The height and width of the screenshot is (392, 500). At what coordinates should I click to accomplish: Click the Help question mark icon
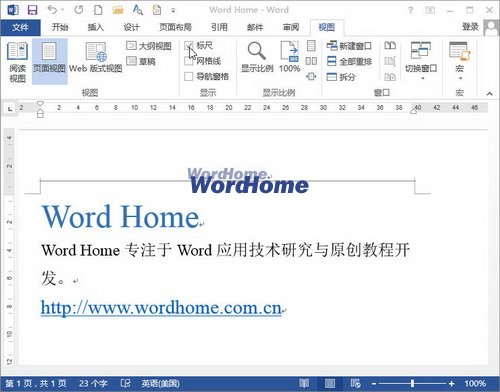[x=410, y=10]
